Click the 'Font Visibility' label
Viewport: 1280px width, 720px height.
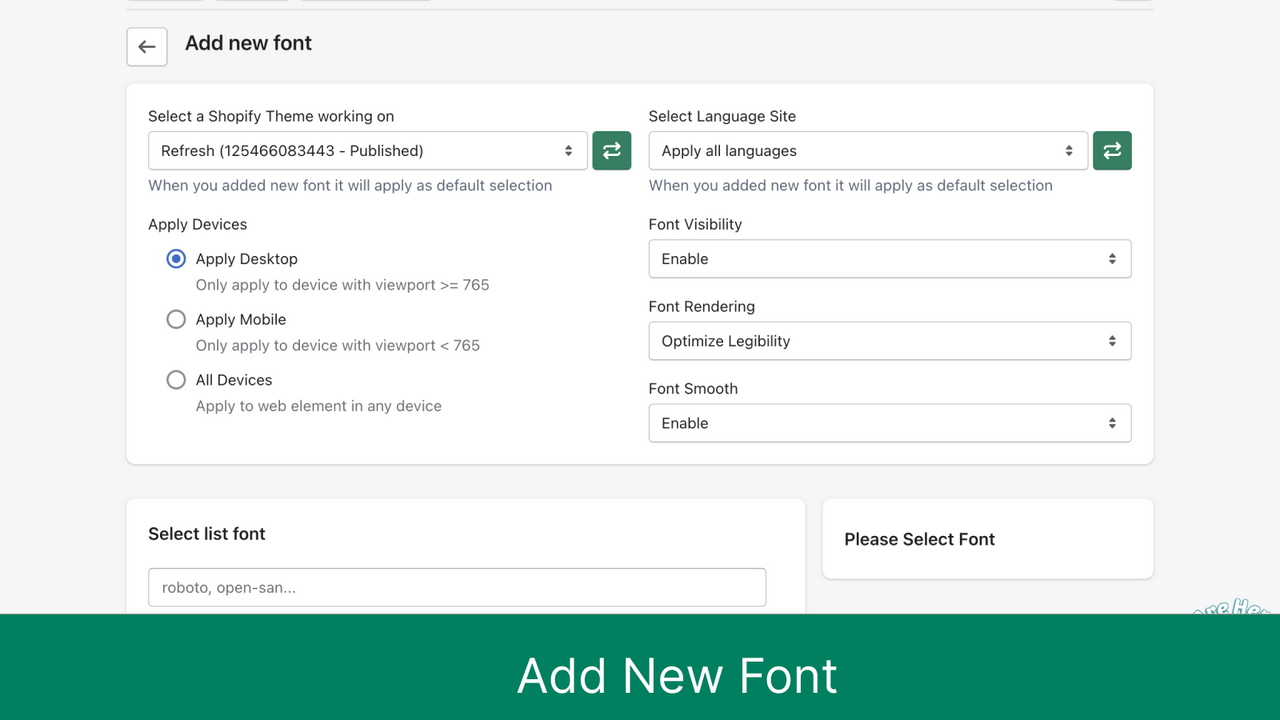pos(695,224)
